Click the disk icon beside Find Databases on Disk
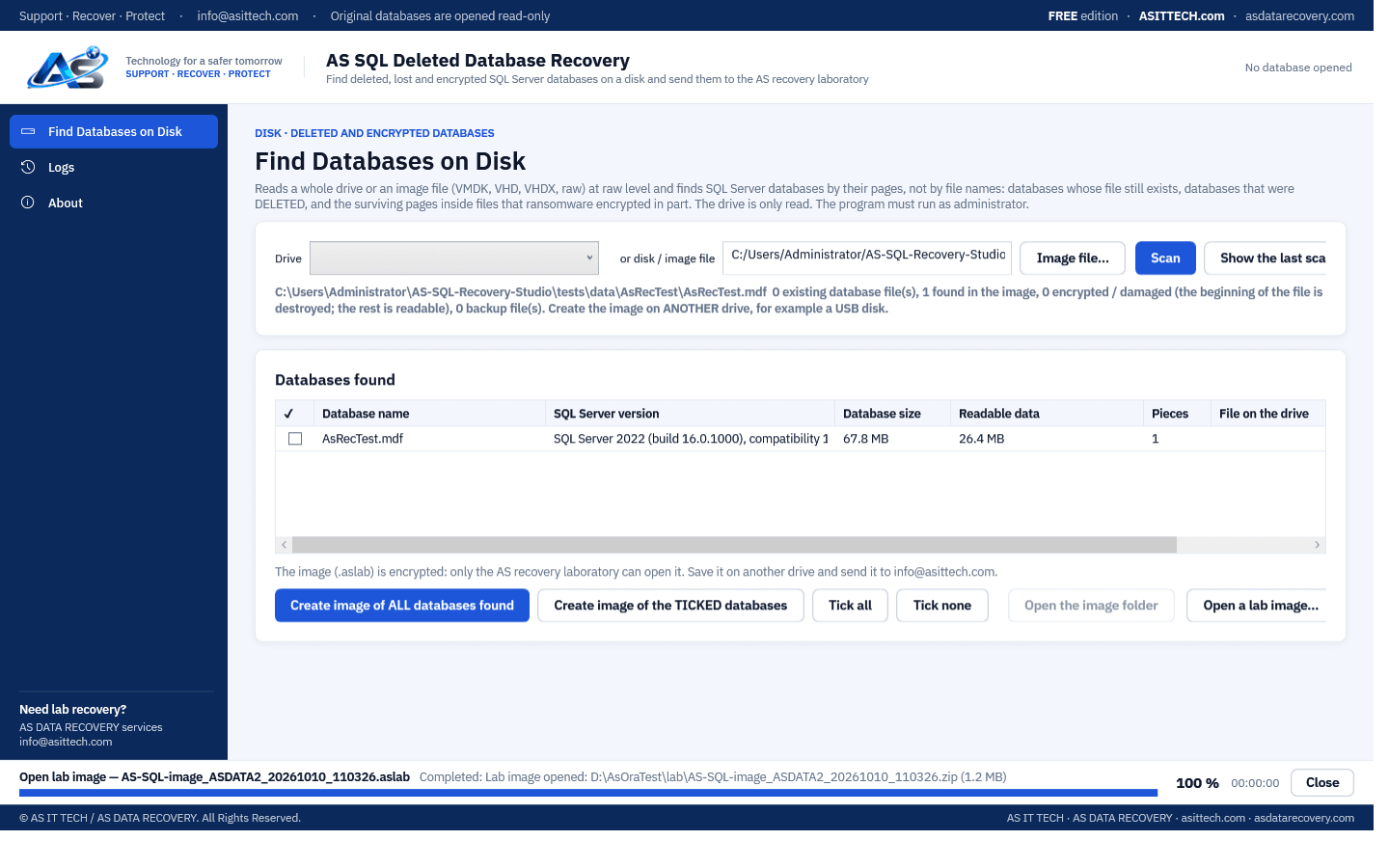 (x=28, y=131)
